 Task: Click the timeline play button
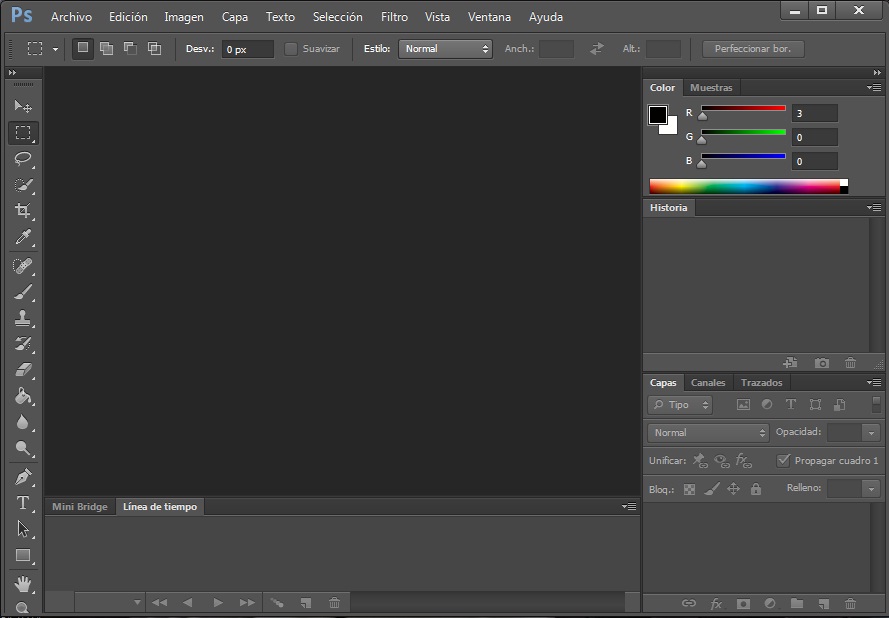tap(218, 603)
